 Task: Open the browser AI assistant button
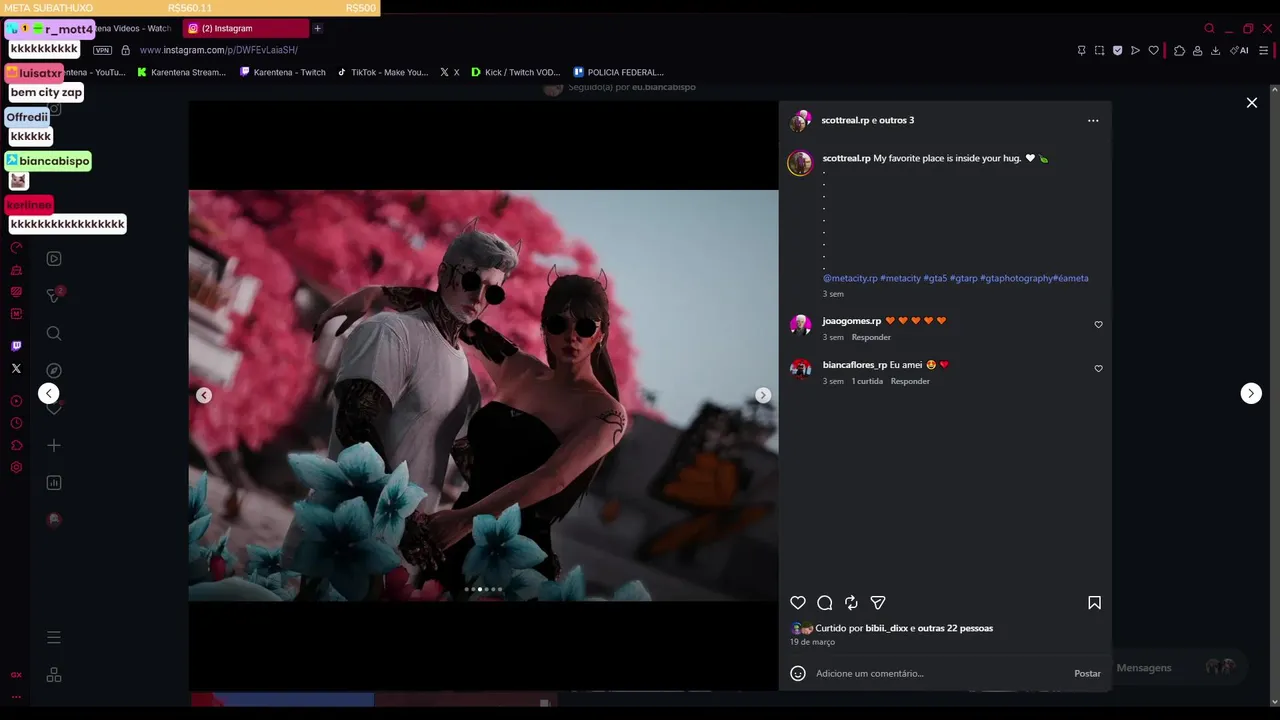1239,50
